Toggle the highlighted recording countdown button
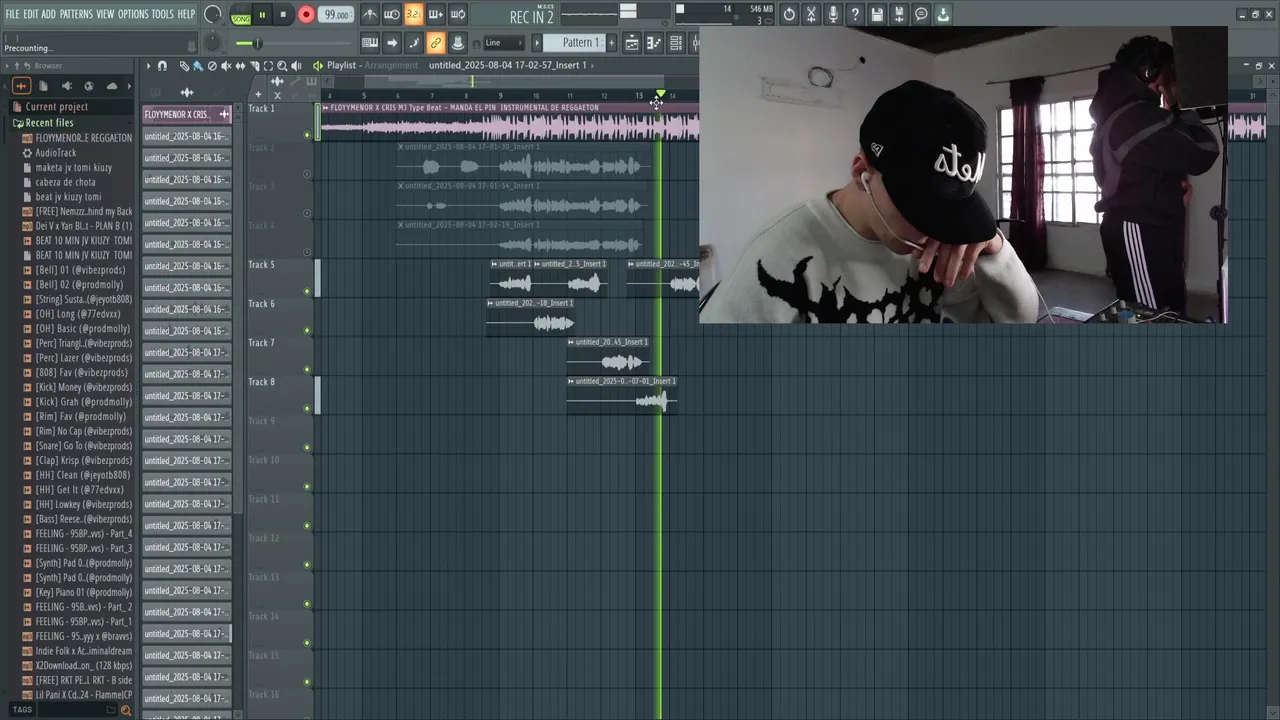This screenshot has width=1280, height=720. click(x=414, y=14)
